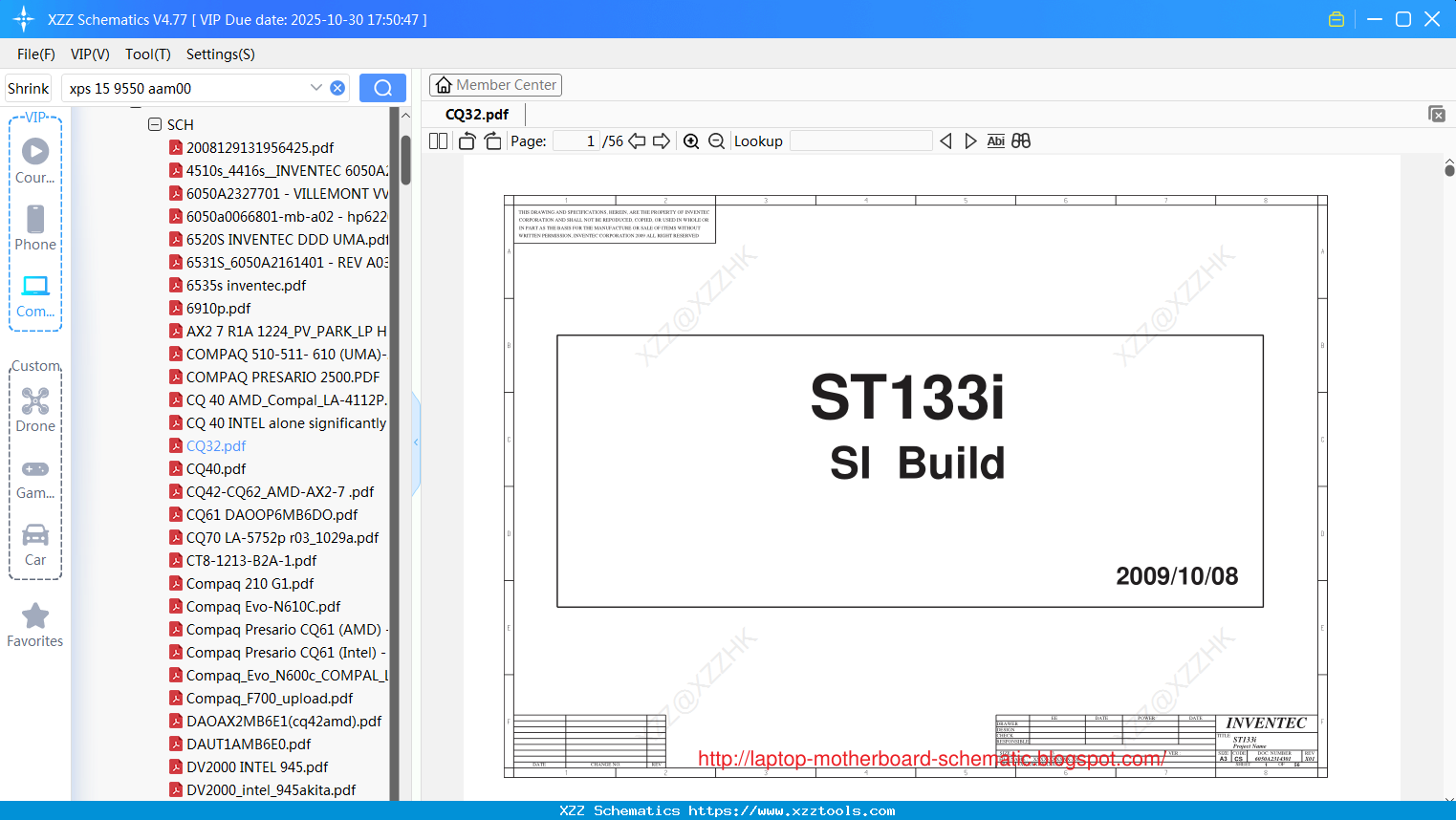The image size is (1456, 820).
Task: Go to previous page arrow
Action: coord(637,141)
